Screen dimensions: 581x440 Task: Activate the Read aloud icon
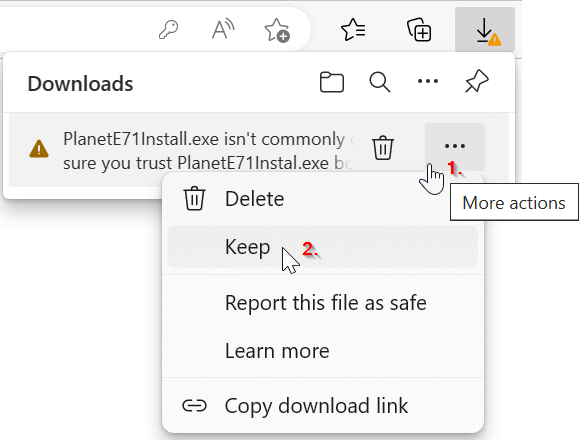pyautogui.click(x=223, y=29)
